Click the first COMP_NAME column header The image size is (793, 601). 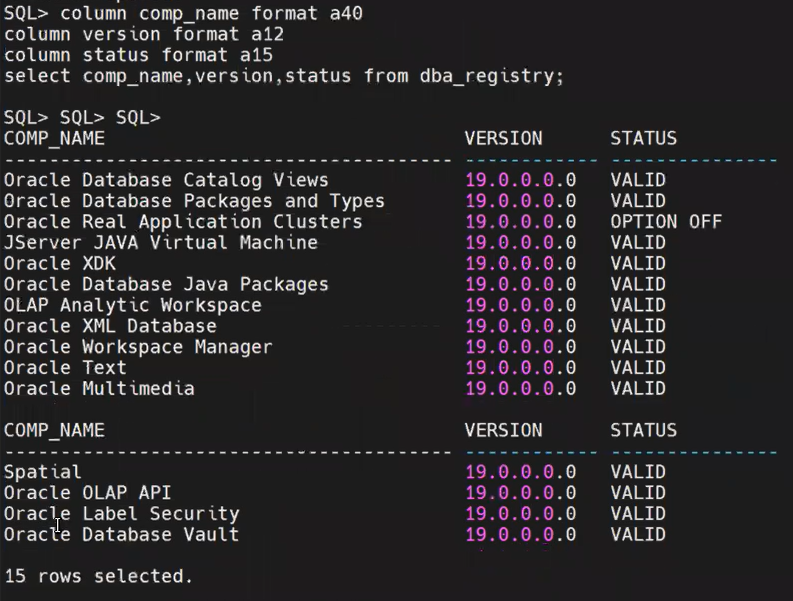coord(54,139)
